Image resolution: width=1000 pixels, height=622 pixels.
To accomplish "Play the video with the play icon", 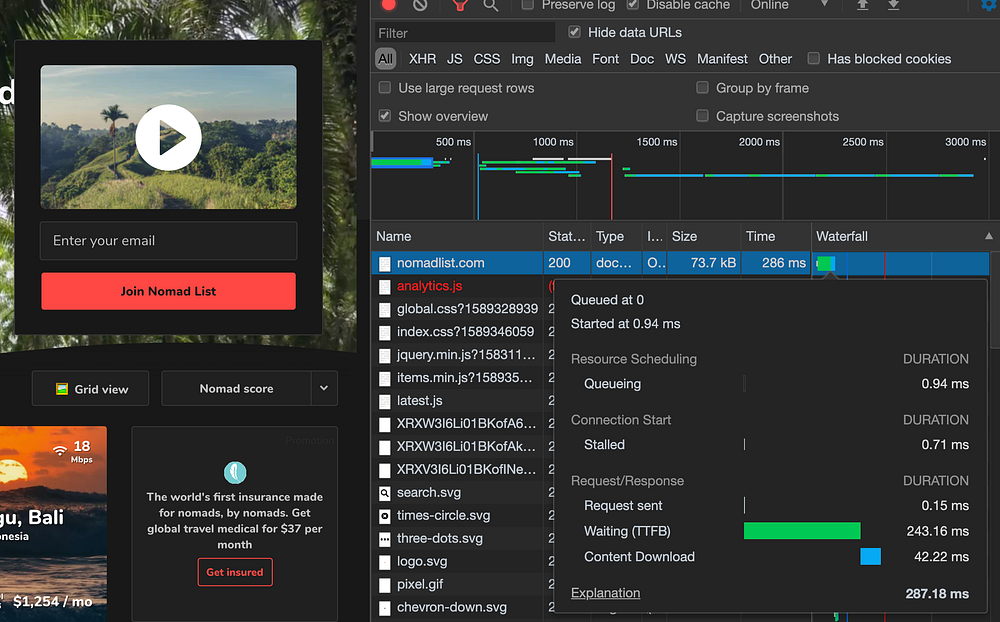I will coord(168,137).
